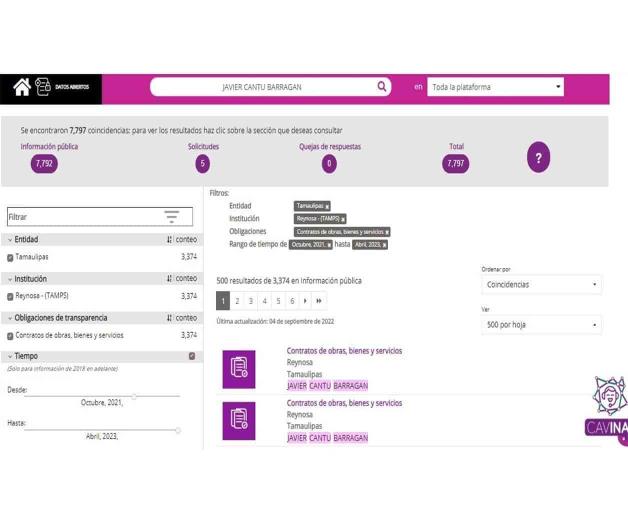Screen dimensions: 628x524
Task: Open the Datos Abiertos section icon
Action: [x=43, y=88]
